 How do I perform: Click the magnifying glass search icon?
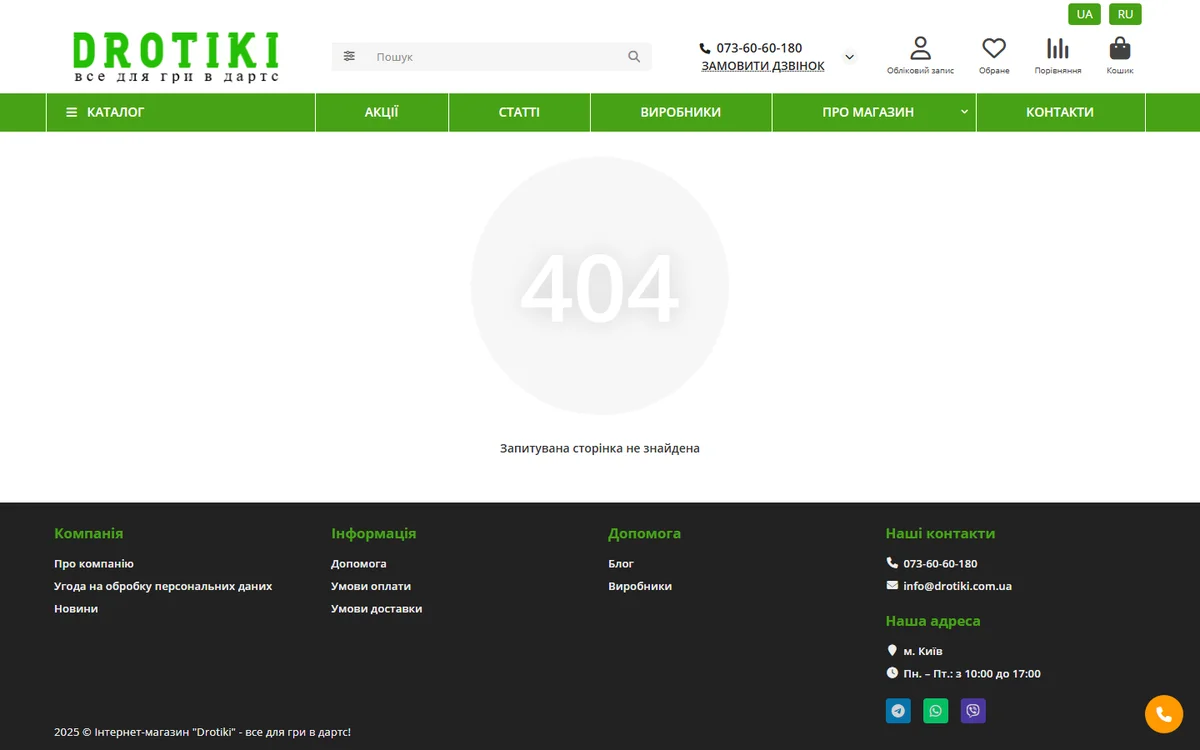(634, 57)
